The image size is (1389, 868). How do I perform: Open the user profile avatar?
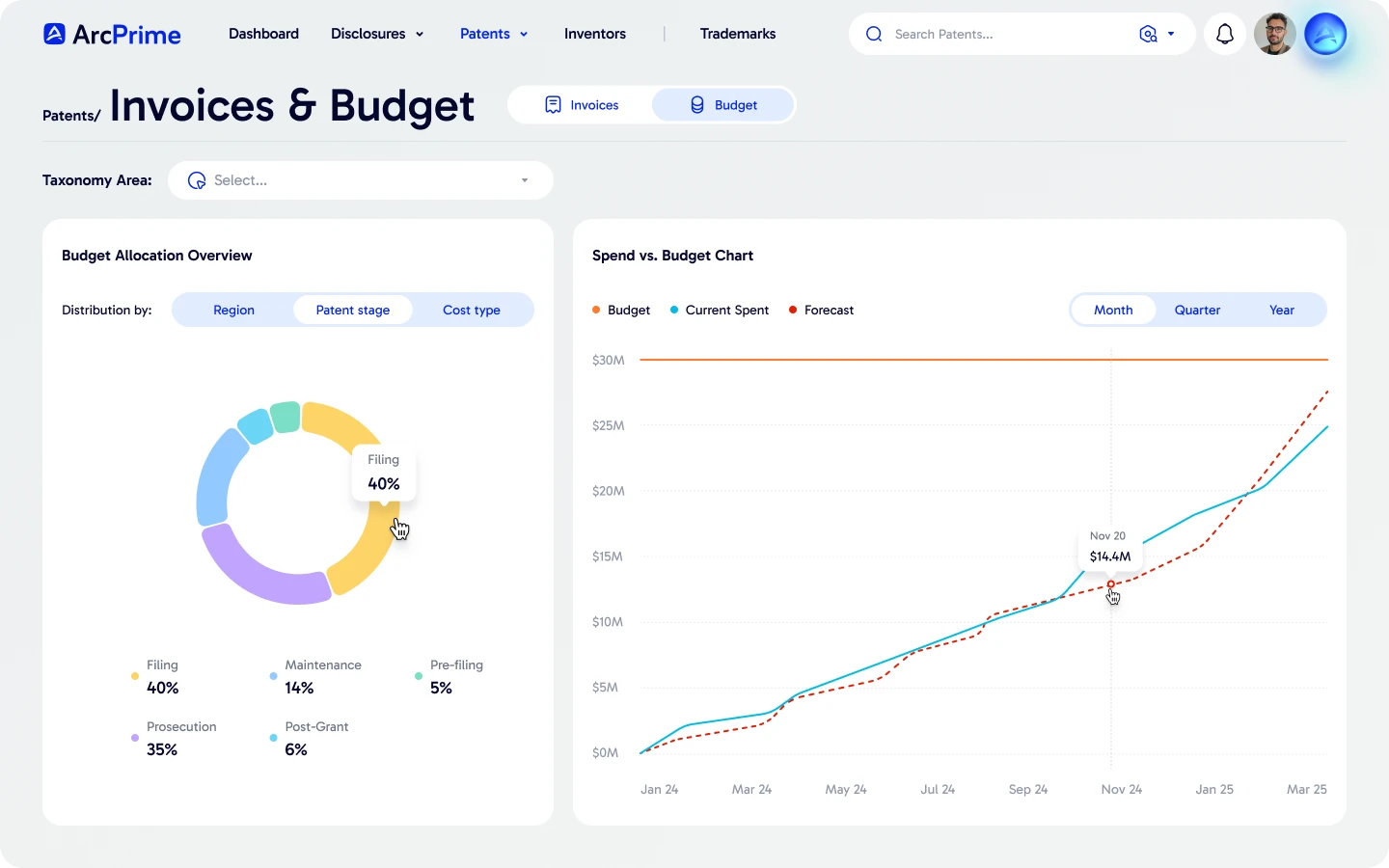[x=1275, y=34]
